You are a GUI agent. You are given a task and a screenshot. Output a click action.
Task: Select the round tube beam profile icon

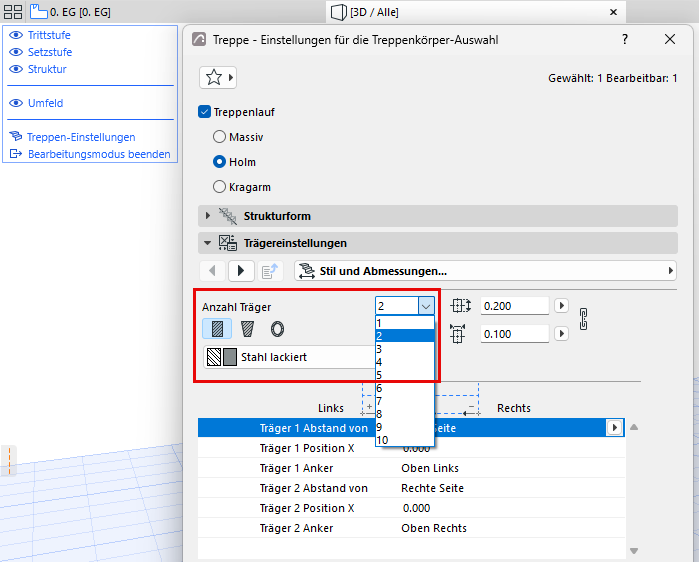tap(277, 329)
